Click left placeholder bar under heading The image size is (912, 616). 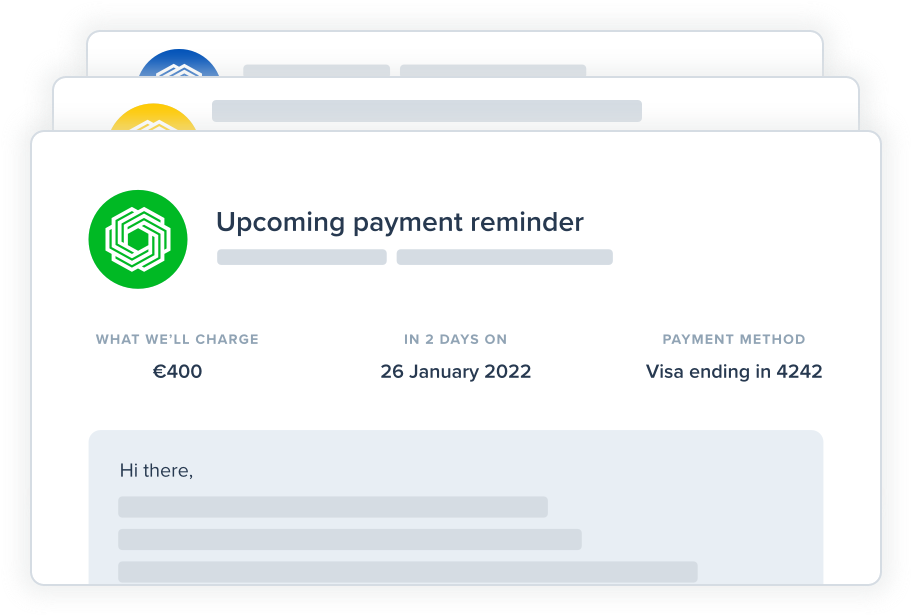coord(302,257)
